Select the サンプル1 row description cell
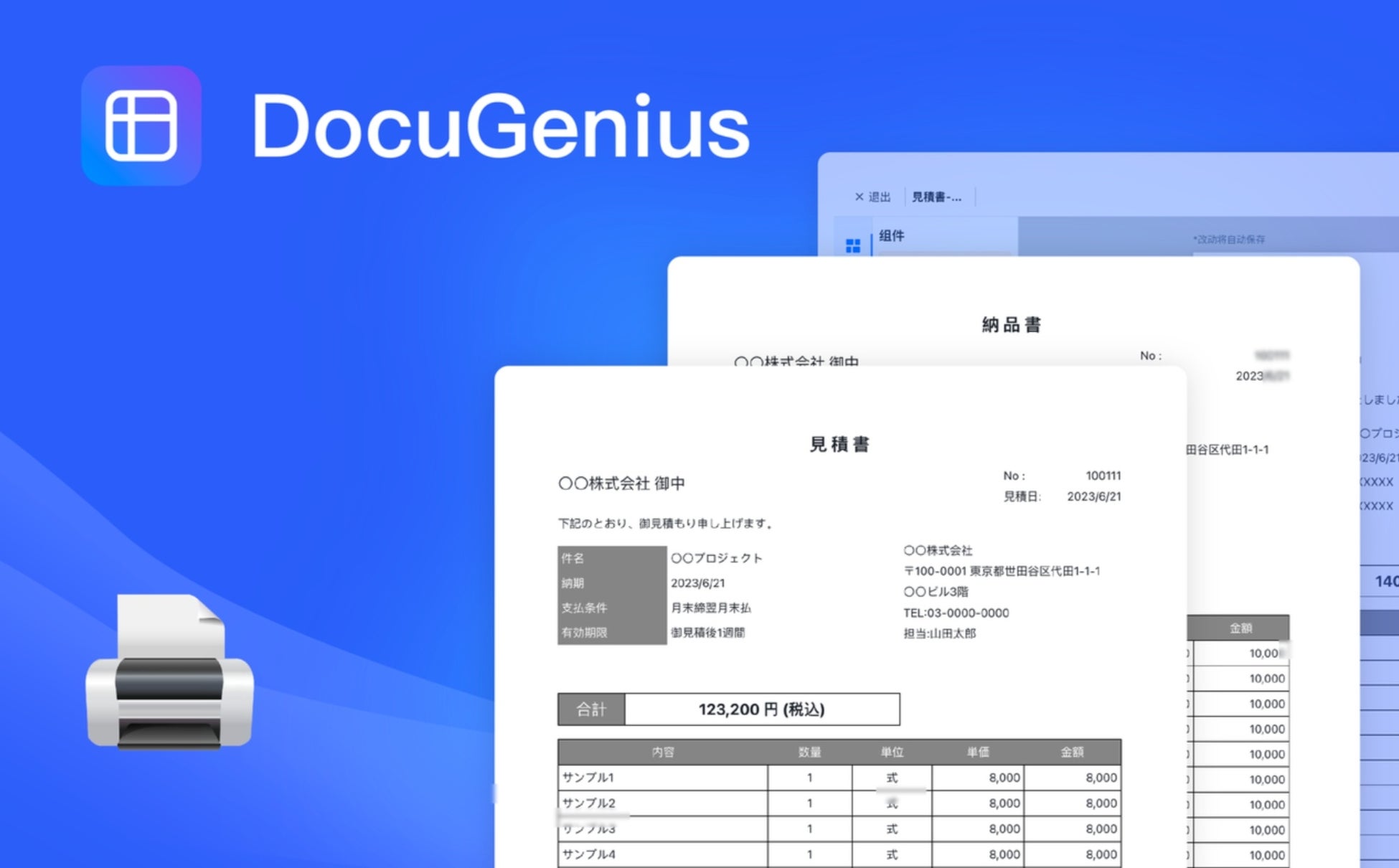 pyautogui.click(x=661, y=778)
